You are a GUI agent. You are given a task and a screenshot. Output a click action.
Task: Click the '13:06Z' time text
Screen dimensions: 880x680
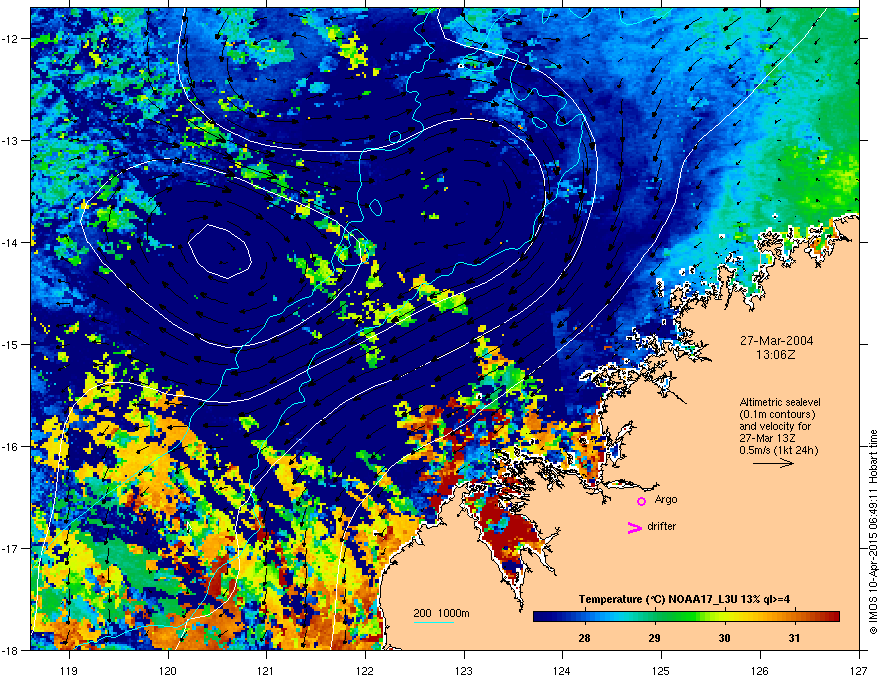click(776, 355)
